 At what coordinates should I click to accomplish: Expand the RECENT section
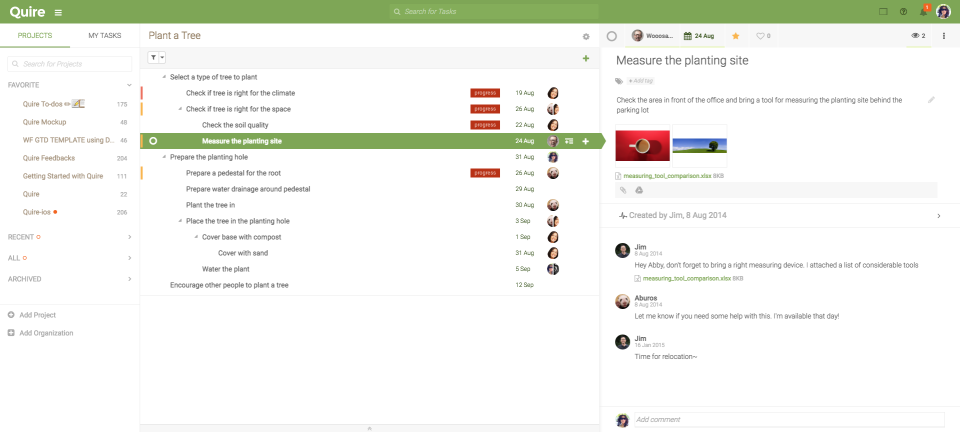click(x=129, y=236)
